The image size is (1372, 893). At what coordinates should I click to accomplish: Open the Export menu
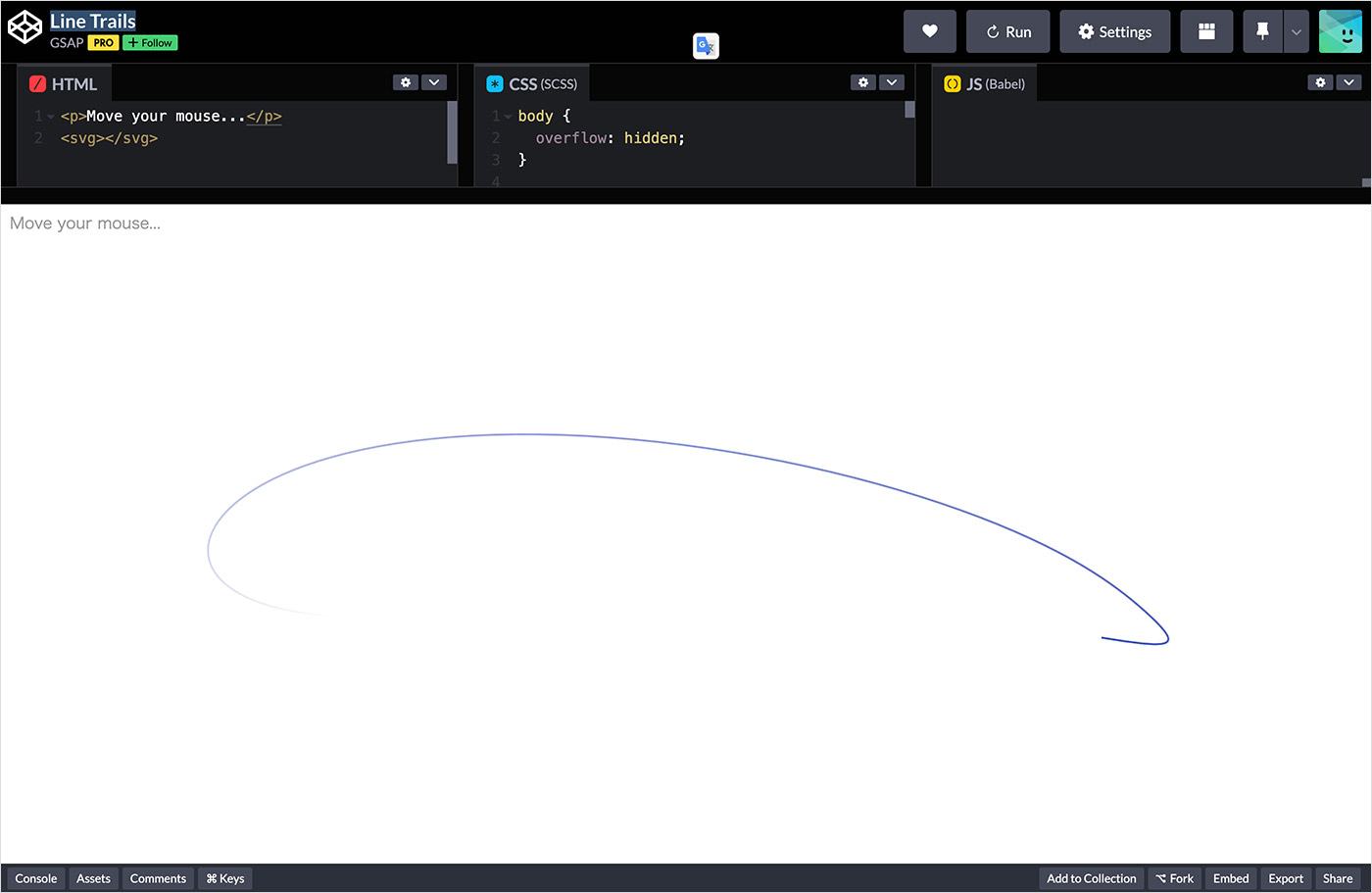[1286, 878]
